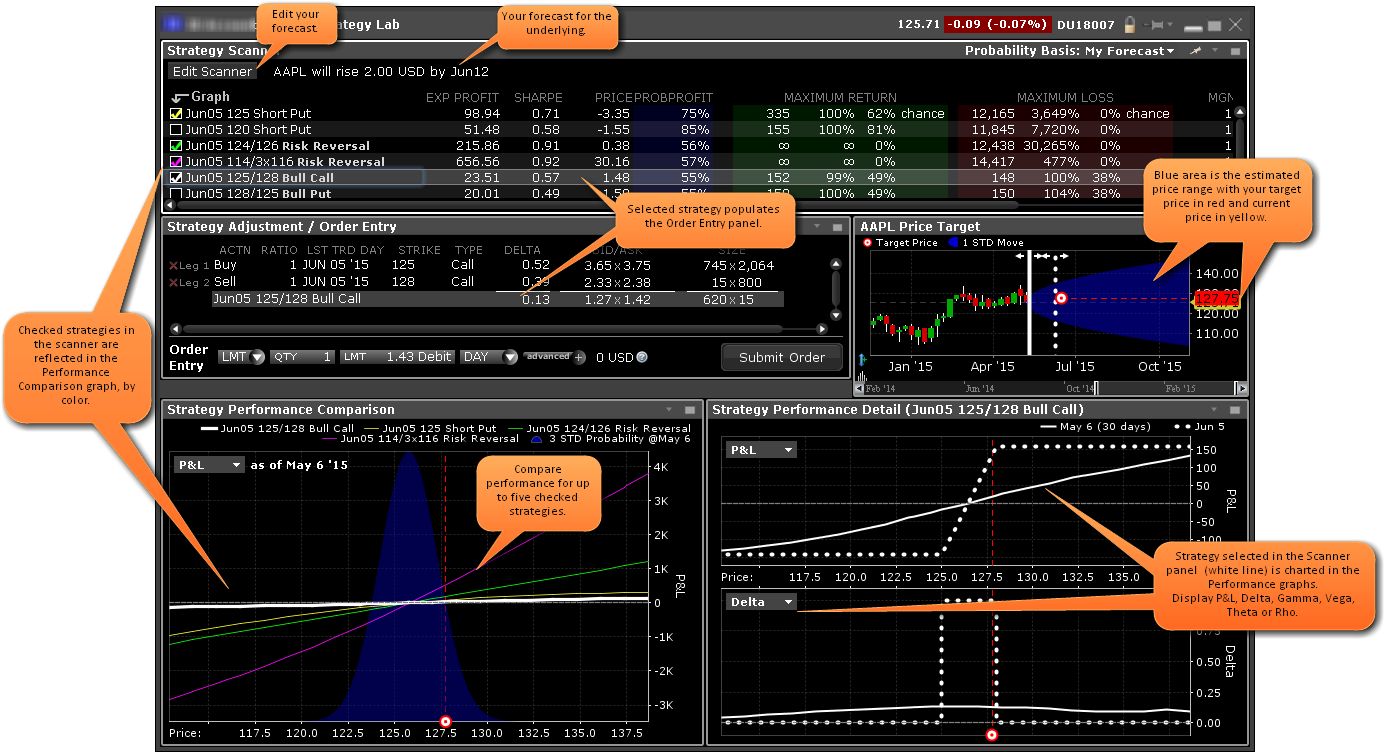Toggle the Jun05 128/125 Bull Put checkbox
Viewport: 1384px width, 752px height.
coord(176,194)
